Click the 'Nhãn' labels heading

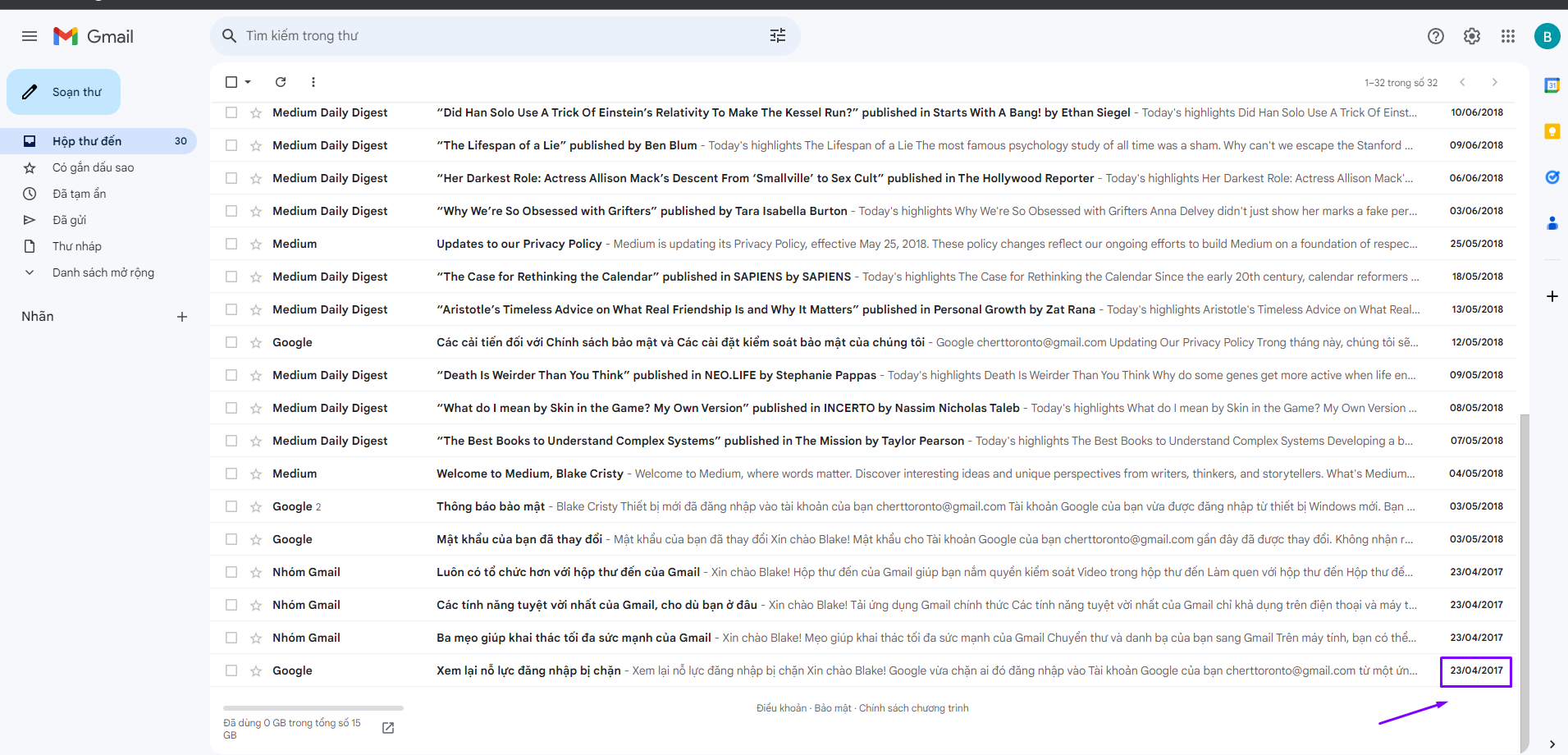click(x=38, y=317)
